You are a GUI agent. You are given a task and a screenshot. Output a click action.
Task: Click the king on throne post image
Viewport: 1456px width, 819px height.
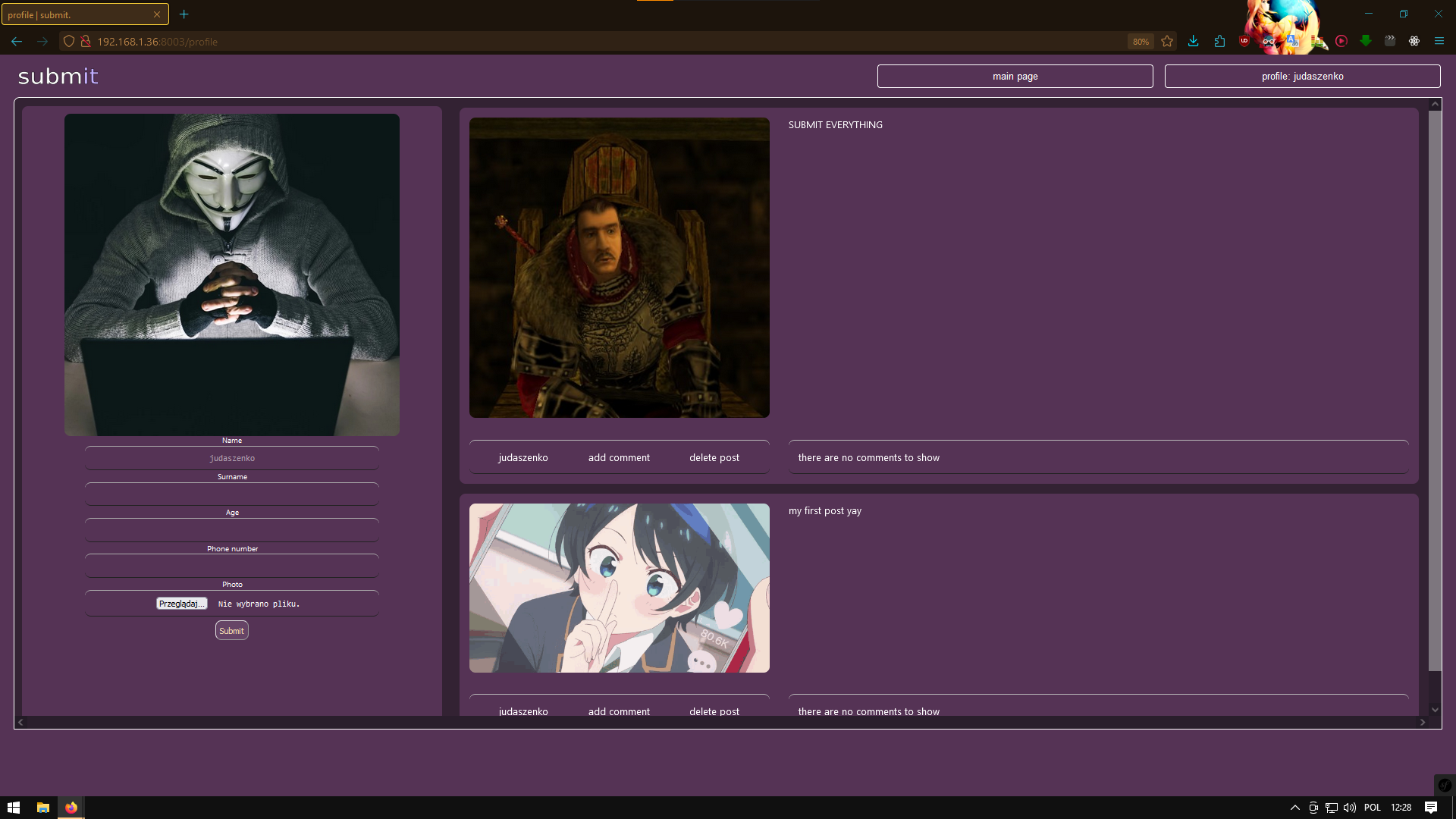tap(619, 268)
